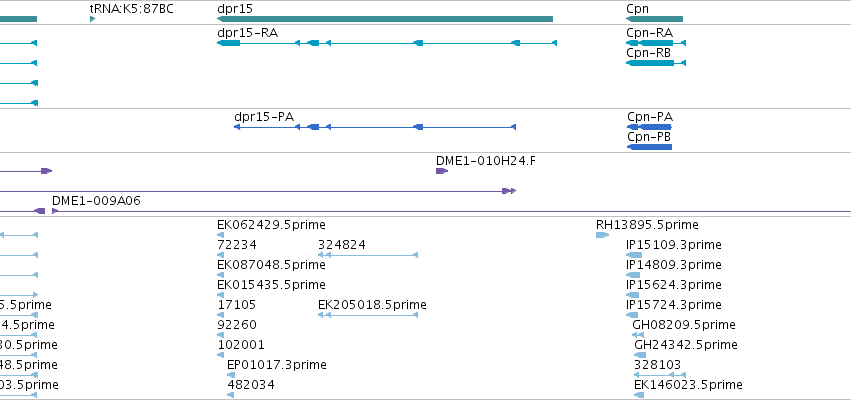
Task: Select the EK205018.5prime alignment line
Action: point(368,315)
